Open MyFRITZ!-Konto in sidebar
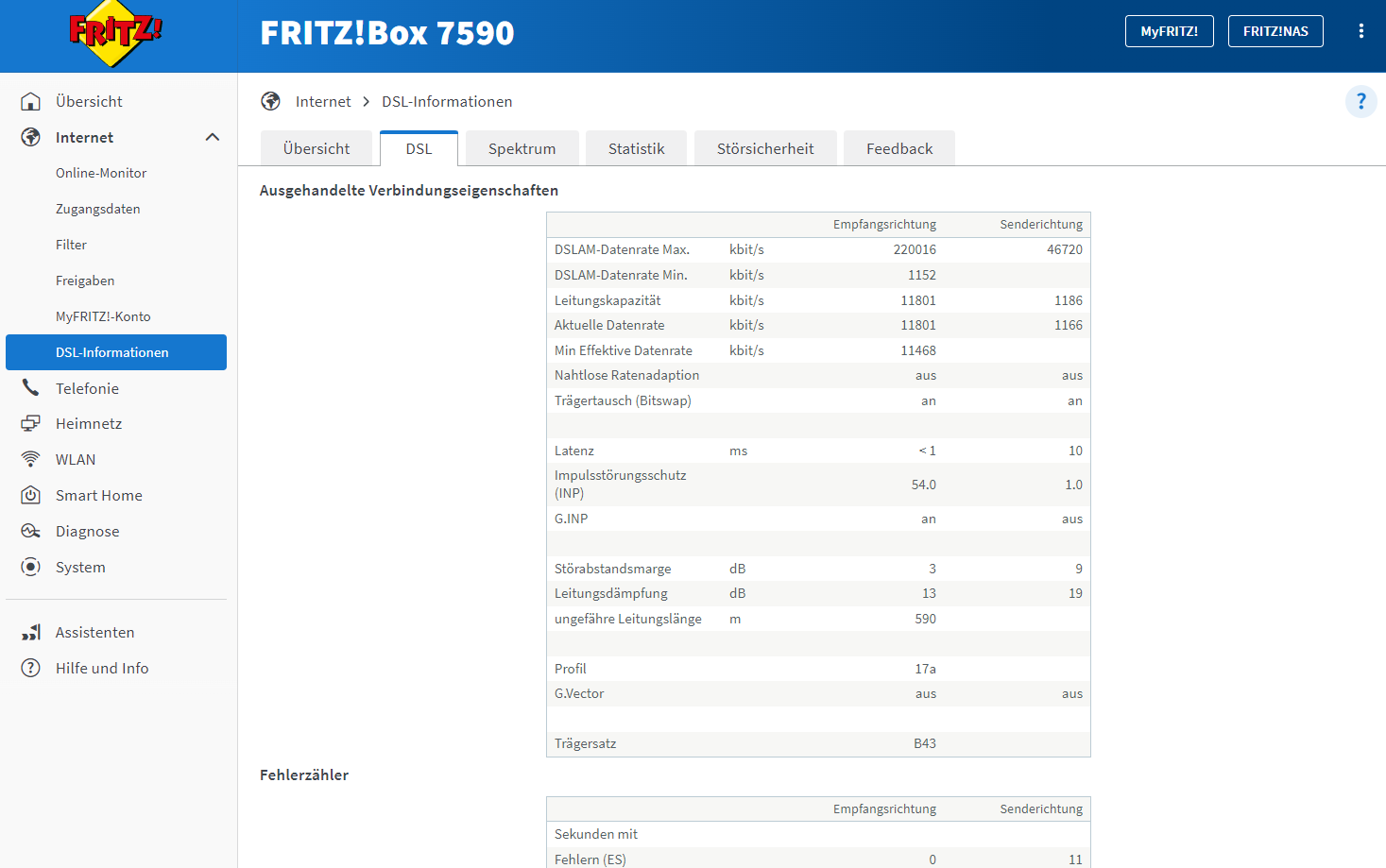The width and height of the screenshot is (1386, 868). point(103,316)
